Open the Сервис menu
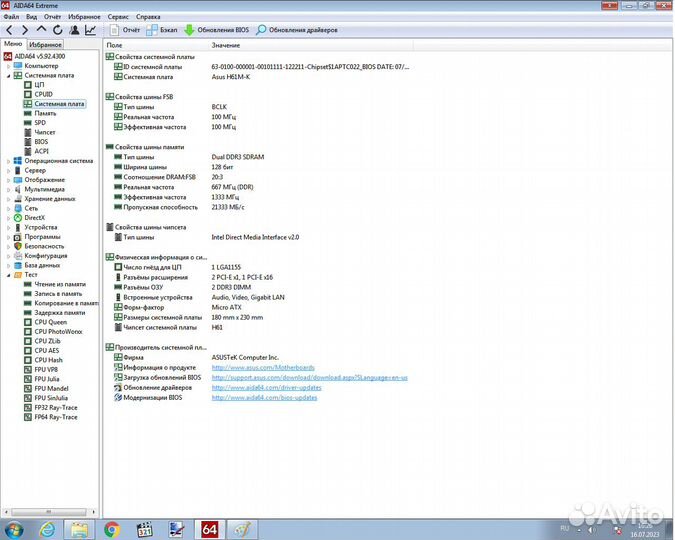The image size is (675, 540). (x=117, y=17)
